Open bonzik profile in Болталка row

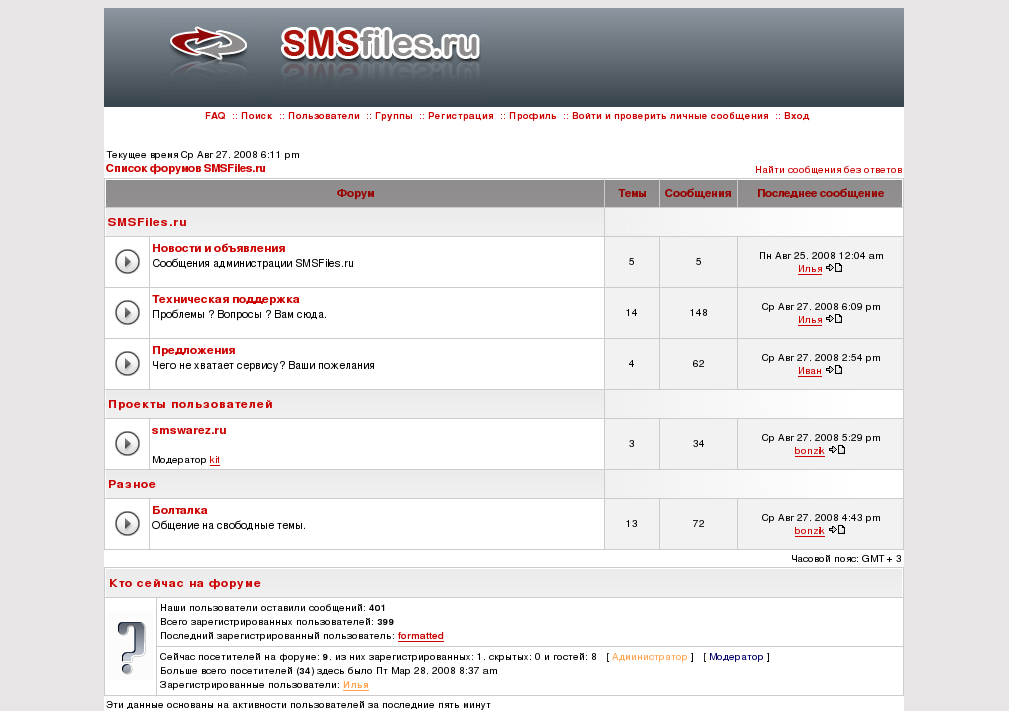point(810,531)
